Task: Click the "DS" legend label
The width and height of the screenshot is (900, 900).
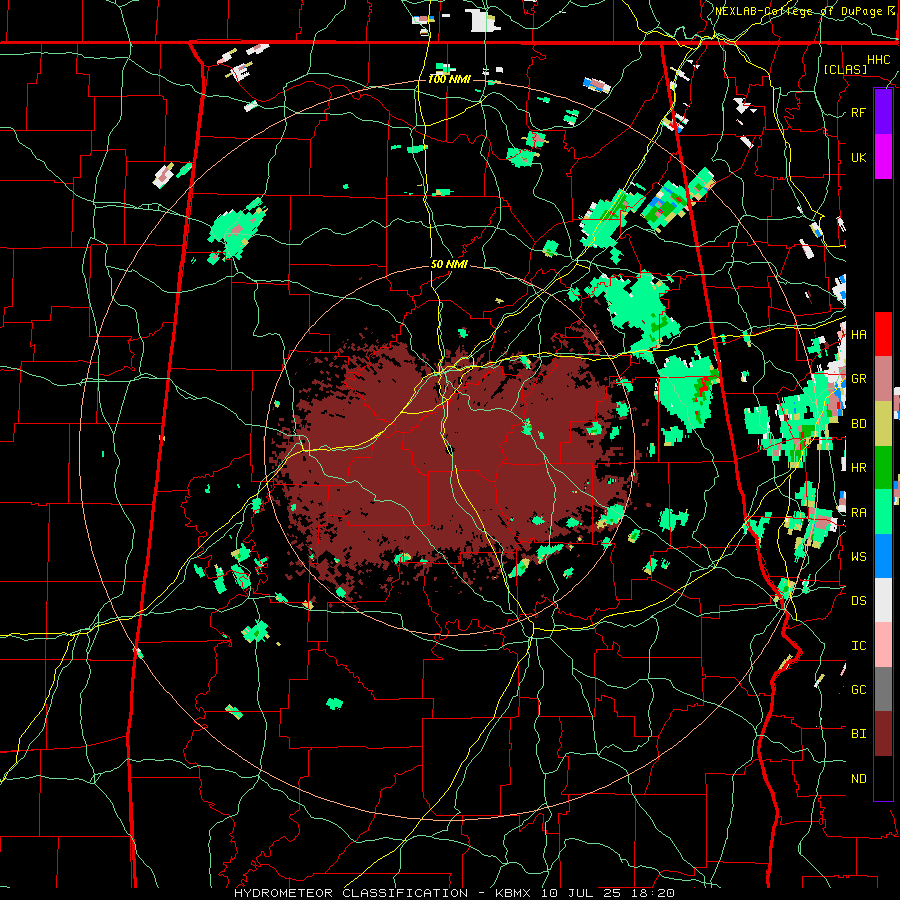Action: [x=858, y=601]
